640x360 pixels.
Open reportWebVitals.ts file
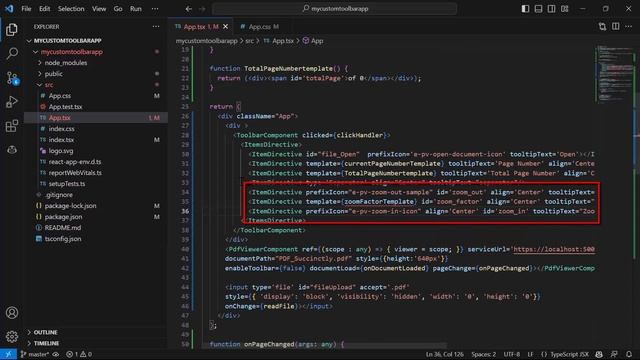(75, 173)
